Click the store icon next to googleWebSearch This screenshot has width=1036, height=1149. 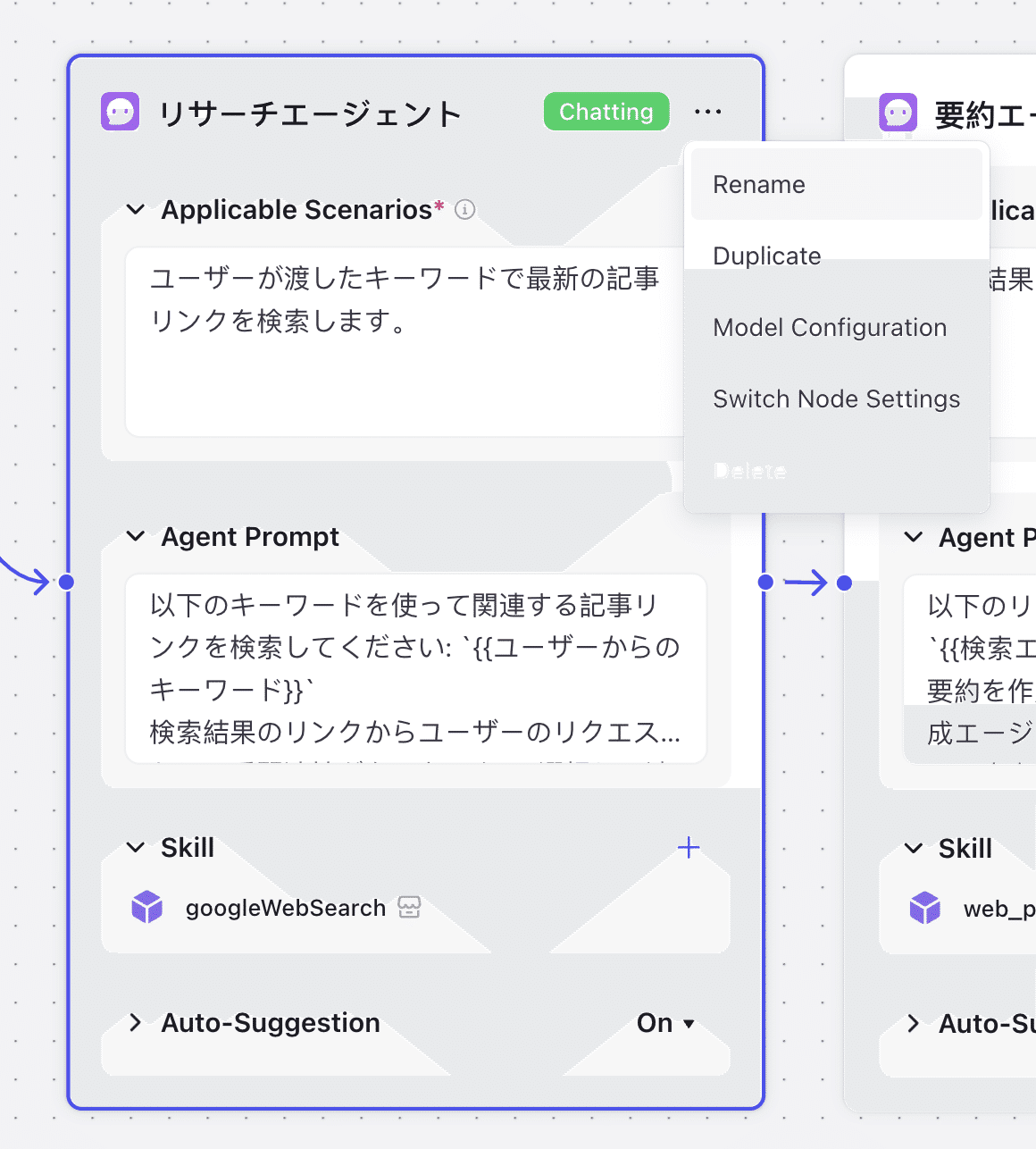409,908
